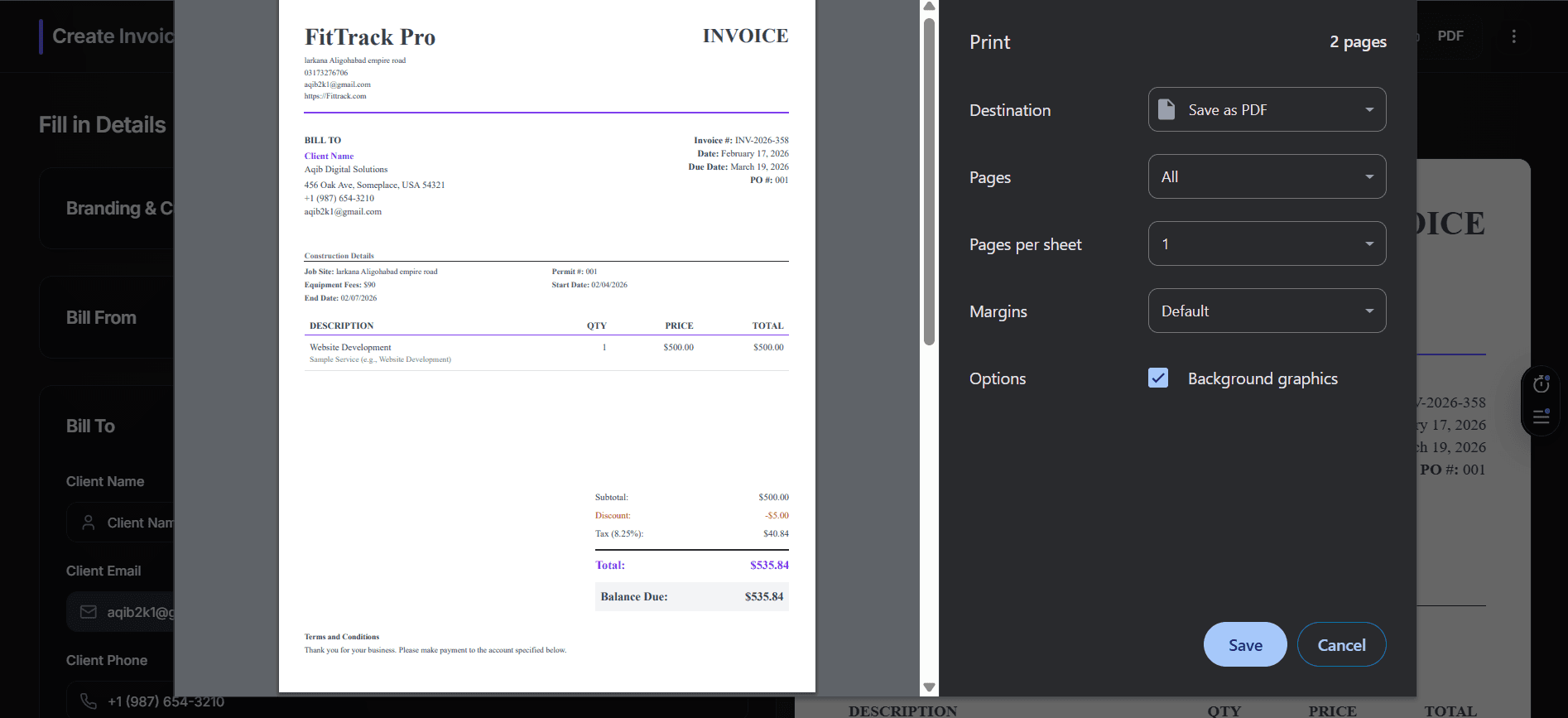
Task: Open the Margins dropdown set to Default
Action: [x=1267, y=311]
